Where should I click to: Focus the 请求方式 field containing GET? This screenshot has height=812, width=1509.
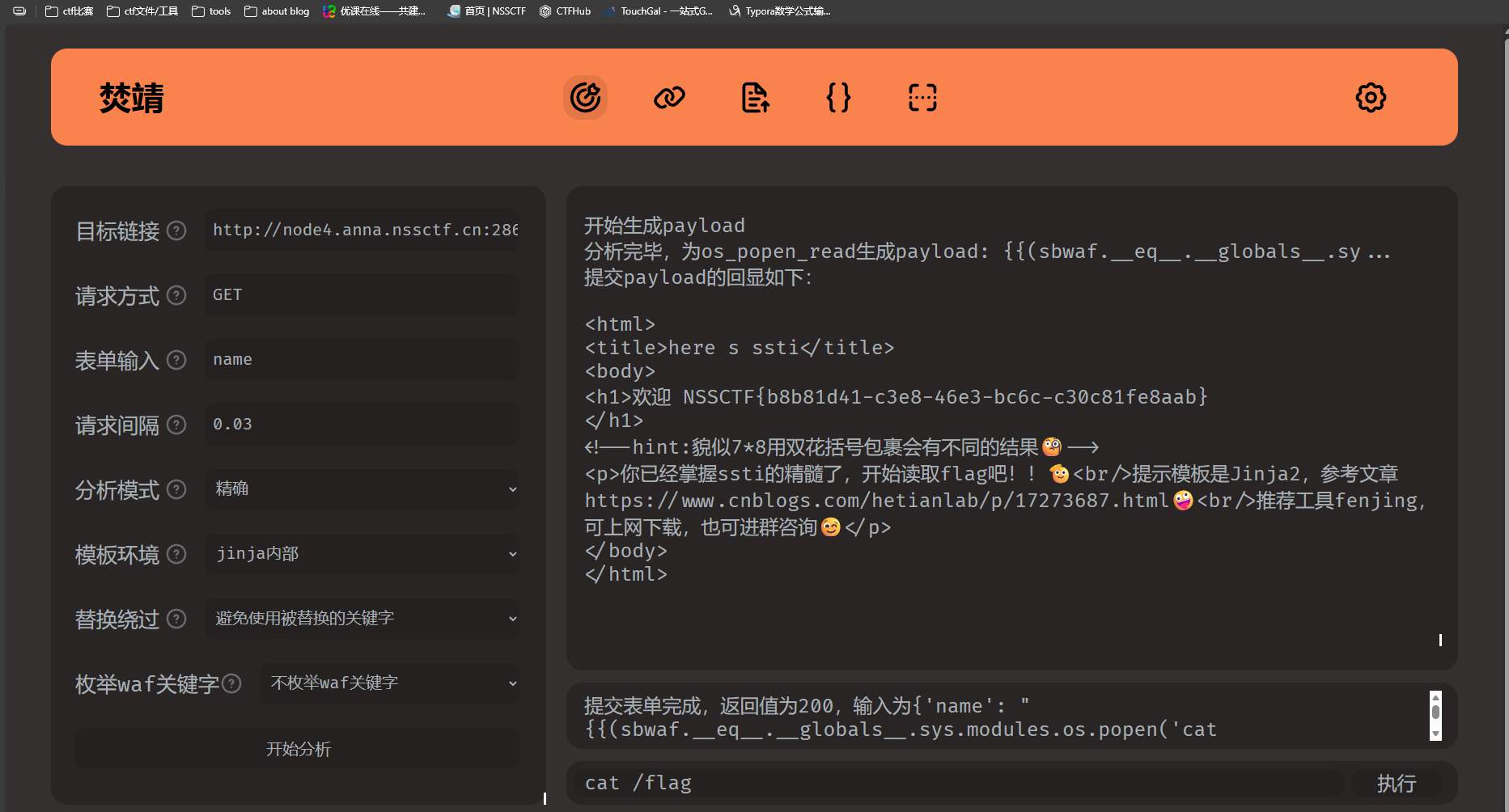click(x=362, y=294)
